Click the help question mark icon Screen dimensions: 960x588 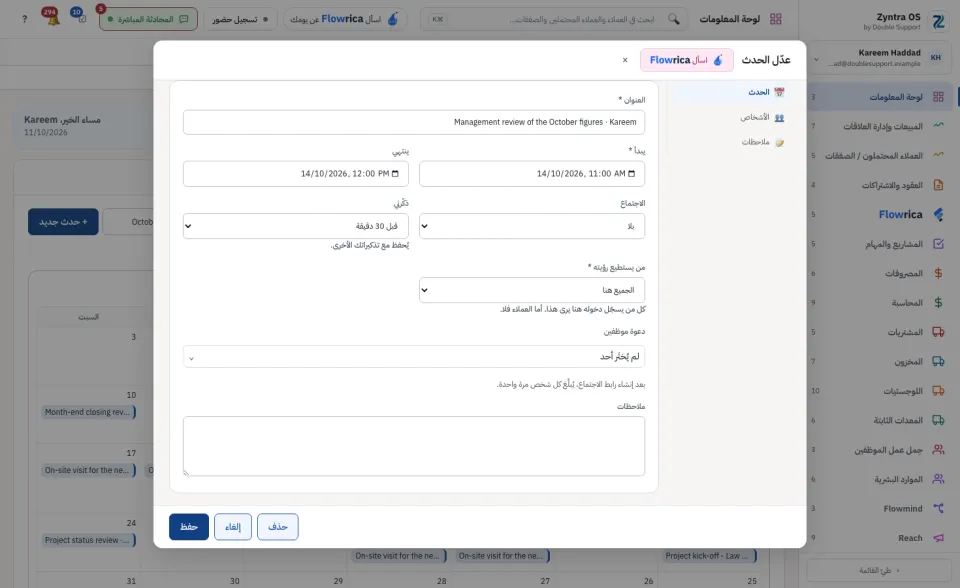pos(24,19)
